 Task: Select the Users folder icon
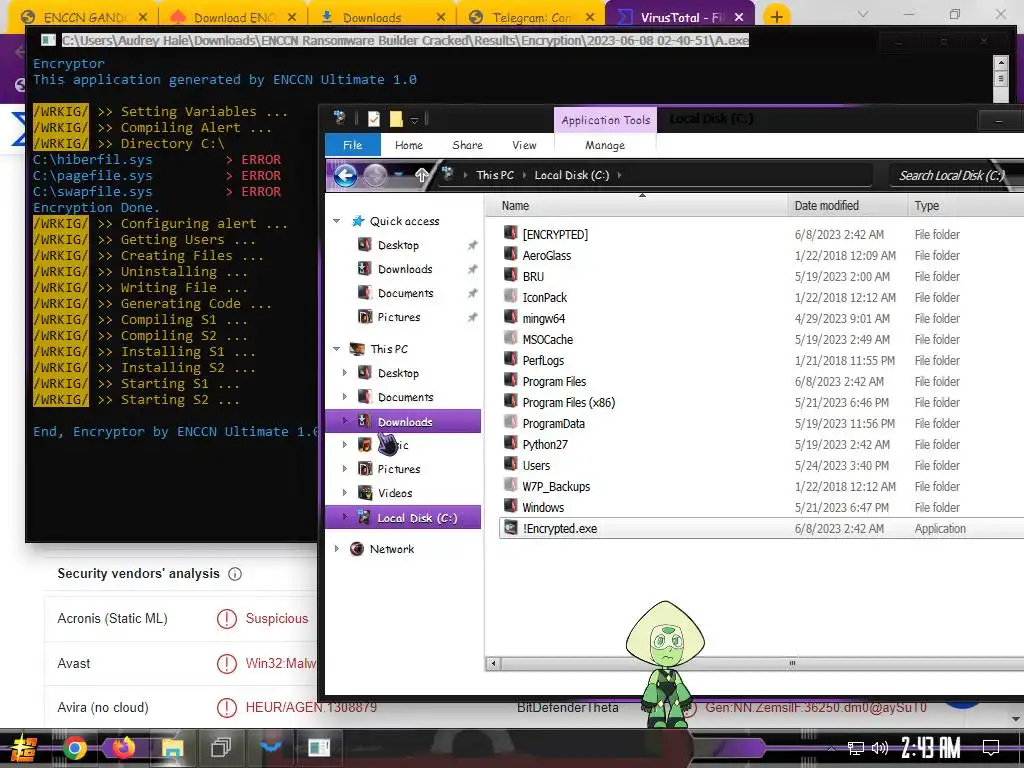pyautogui.click(x=511, y=464)
